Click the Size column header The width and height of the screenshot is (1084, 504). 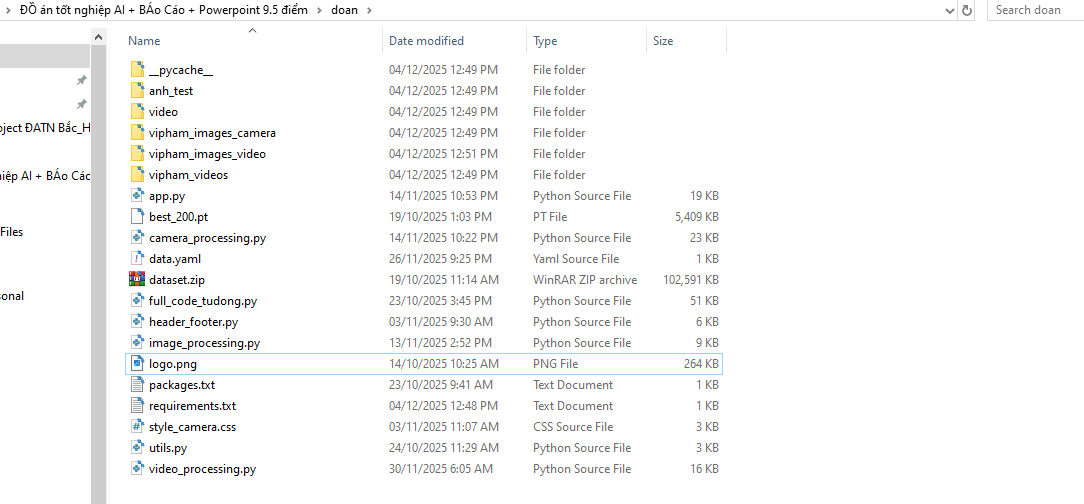click(x=663, y=41)
